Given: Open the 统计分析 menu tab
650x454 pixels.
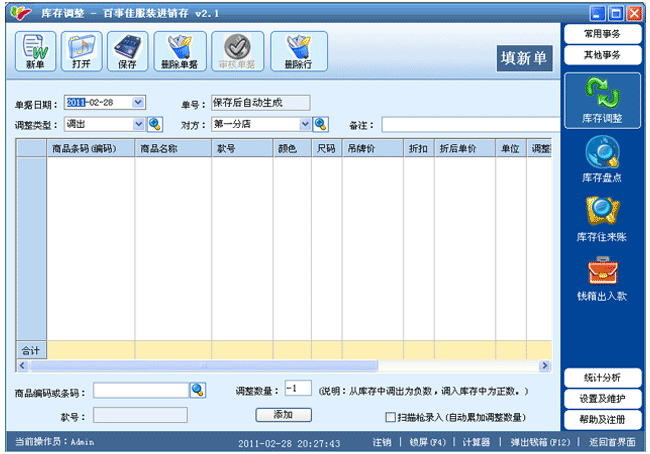Looking at the screenshot, I should tap(602, 378).
